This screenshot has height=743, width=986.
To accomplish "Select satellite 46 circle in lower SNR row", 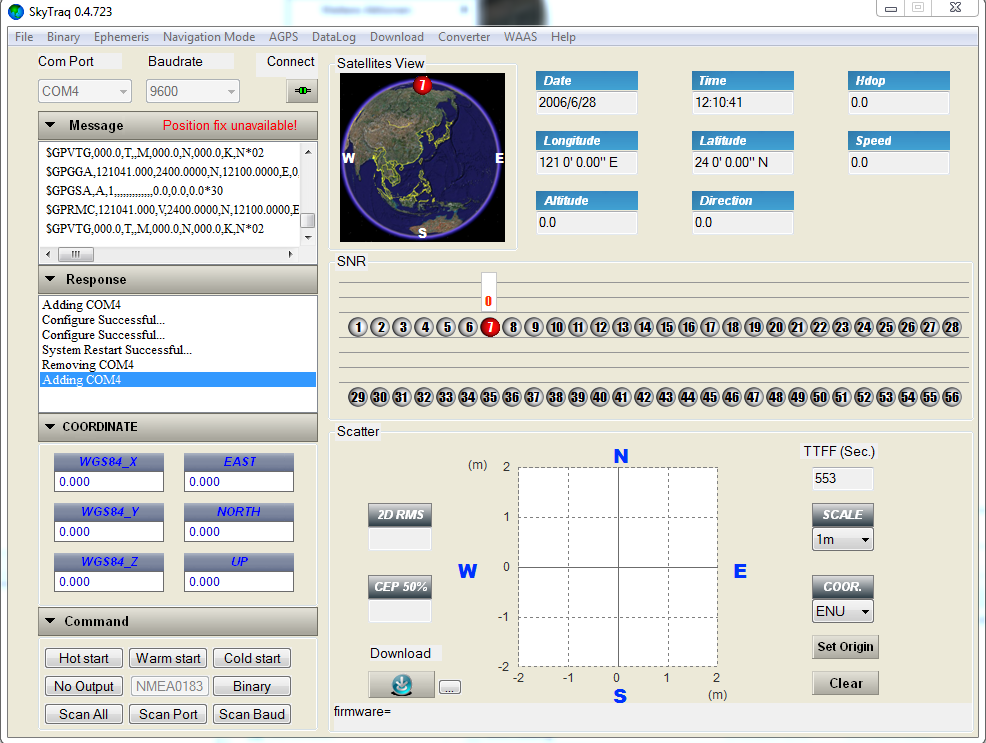I will click(x=732, y=397).
